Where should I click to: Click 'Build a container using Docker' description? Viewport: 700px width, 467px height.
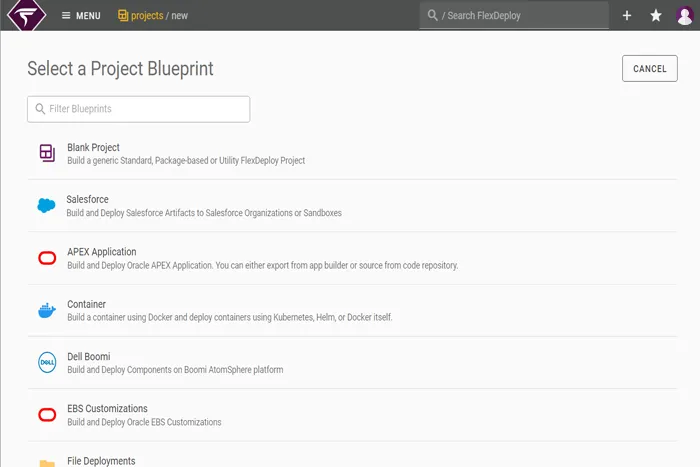click(230, 317)
